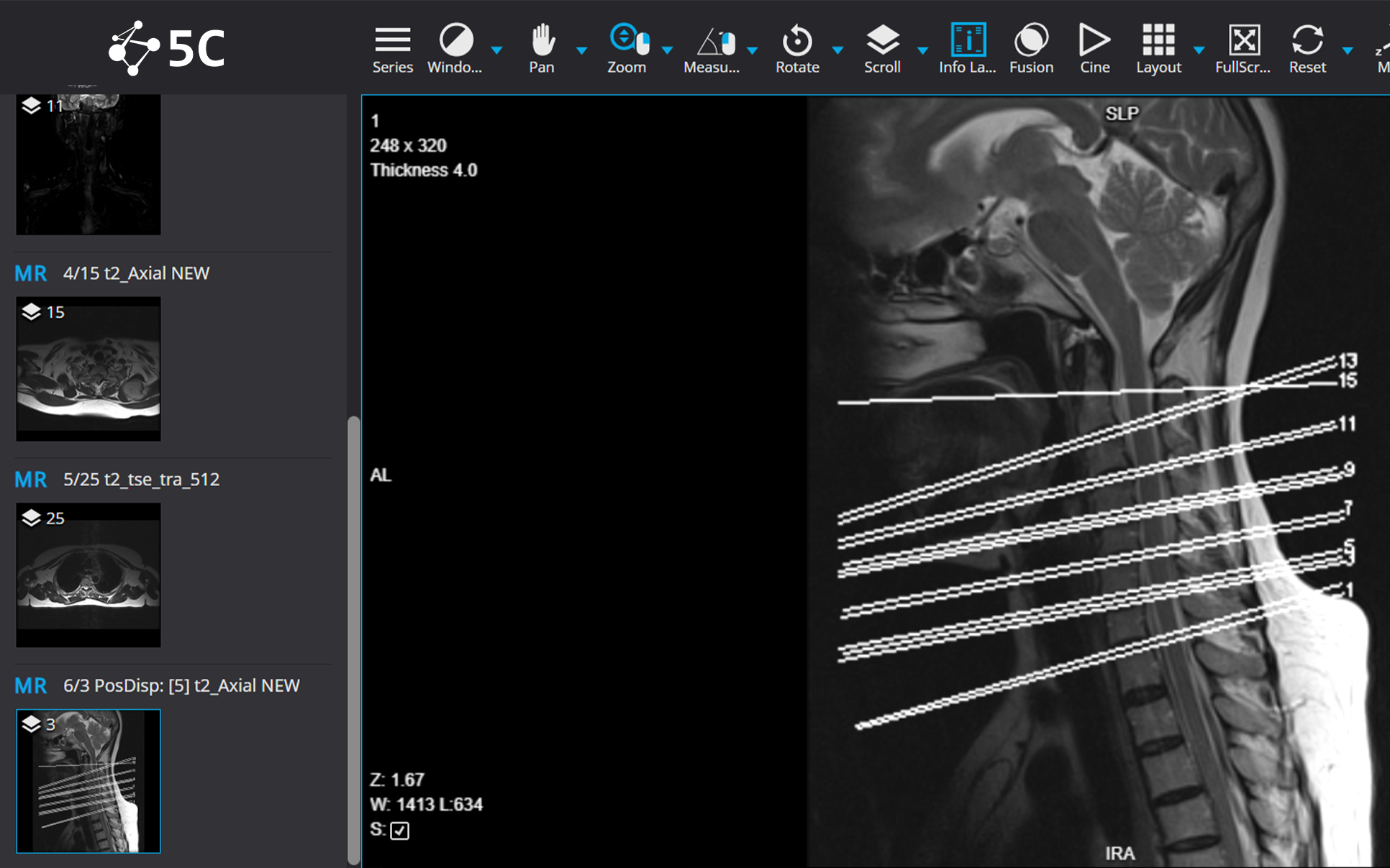Open the Fusion tool
This screenshot has width=1390, height=868.
[1031, 49]
